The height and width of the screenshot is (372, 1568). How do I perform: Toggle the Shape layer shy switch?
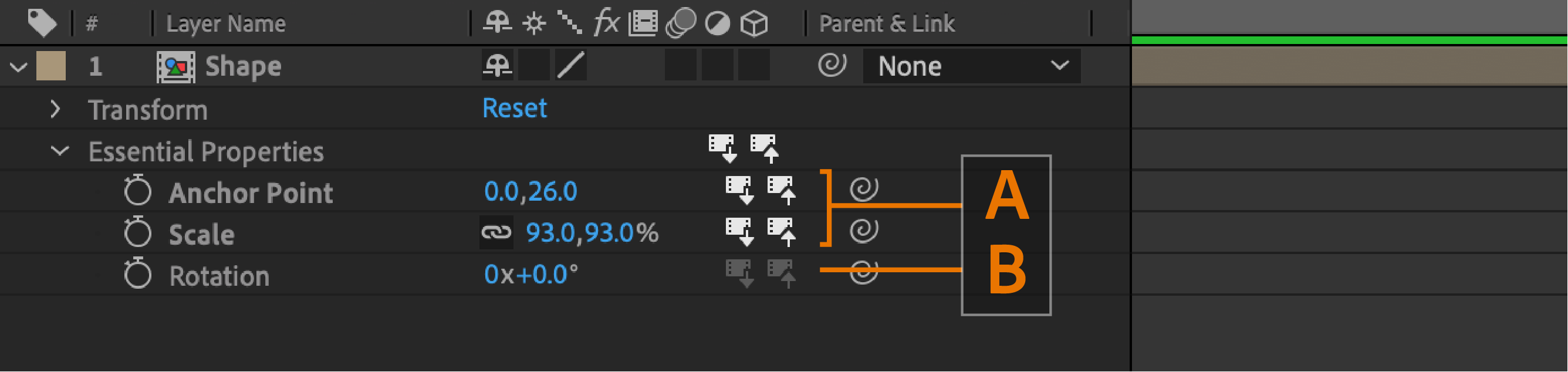[x=497, y=65]
